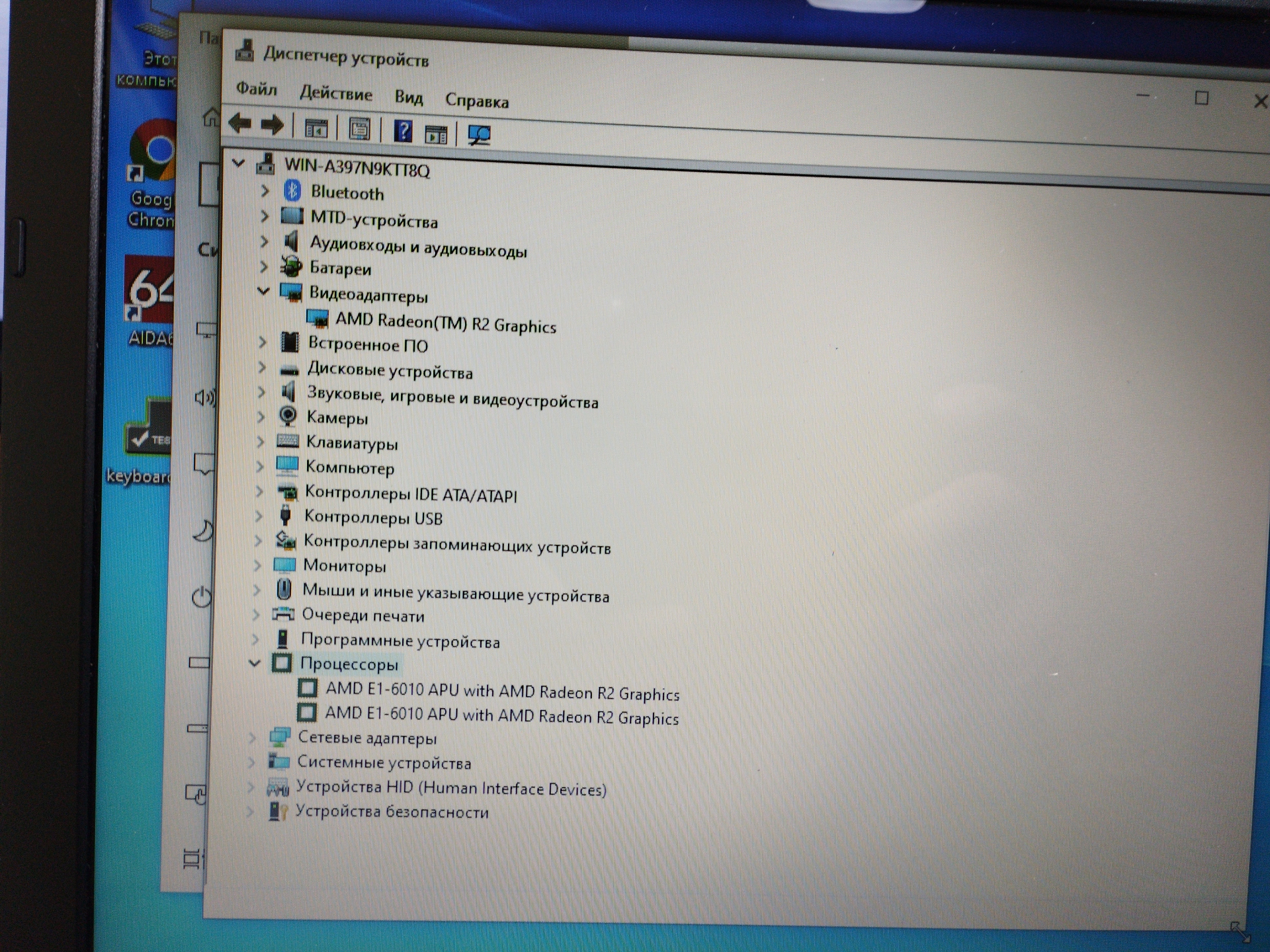The height and width of the screenshot is (952, 1270).
Task: Click the Дисковые устройства drive icon
Action: click(289, 370)
